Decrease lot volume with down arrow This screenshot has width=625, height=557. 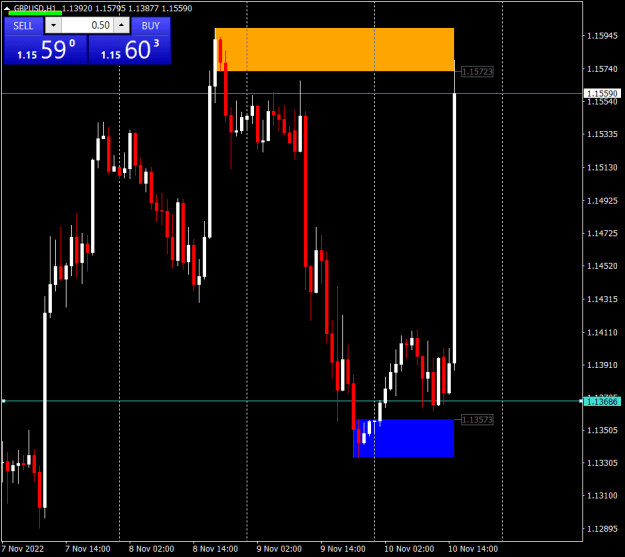pyautogui.click(x=53, y=26)
